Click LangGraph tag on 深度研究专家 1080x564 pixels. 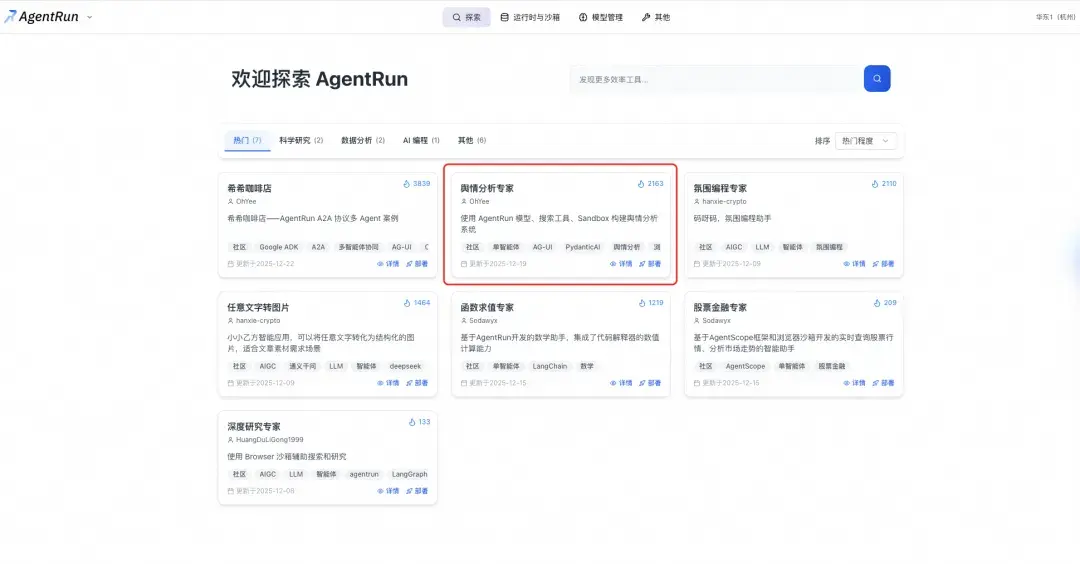tap(410, 474)
